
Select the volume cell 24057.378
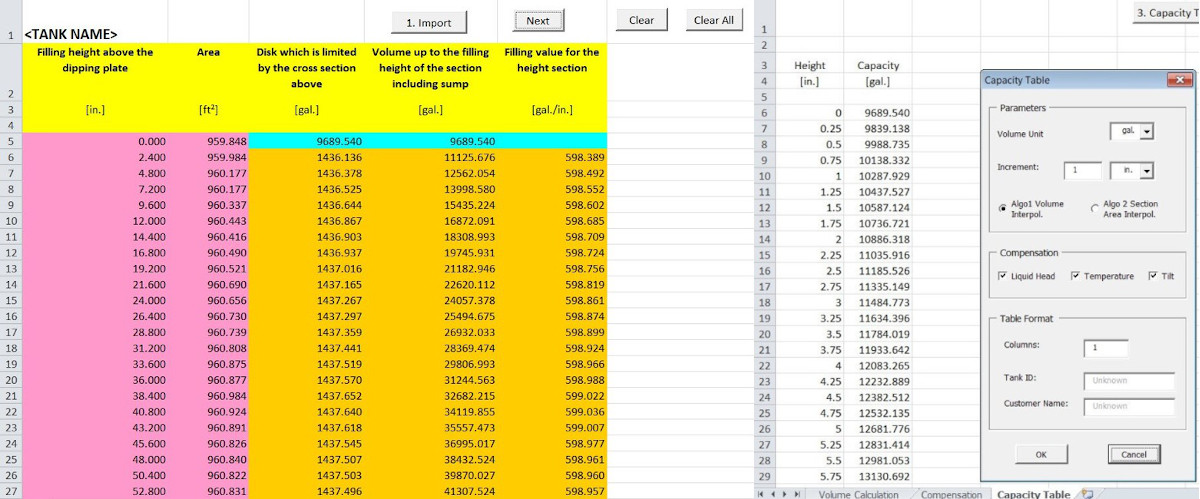431,301
